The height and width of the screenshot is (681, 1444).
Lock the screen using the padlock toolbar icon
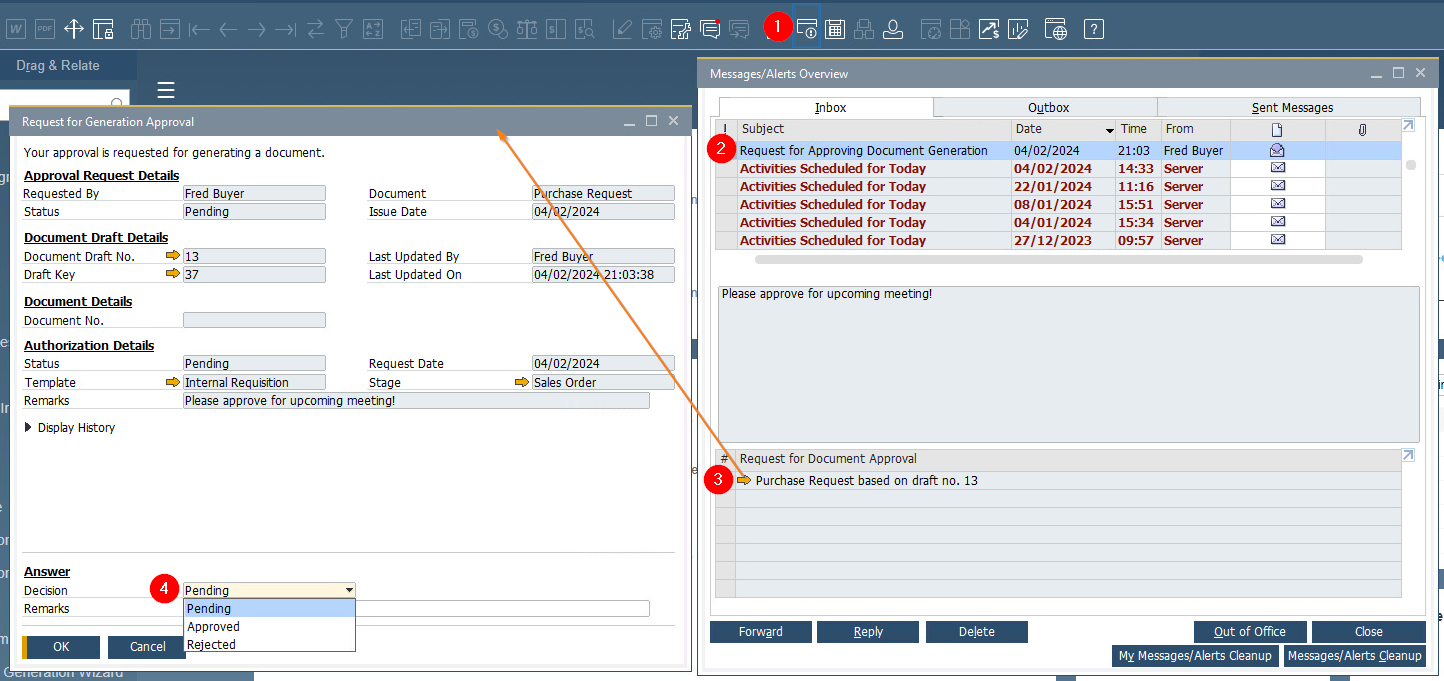click(x=104, y=28)
